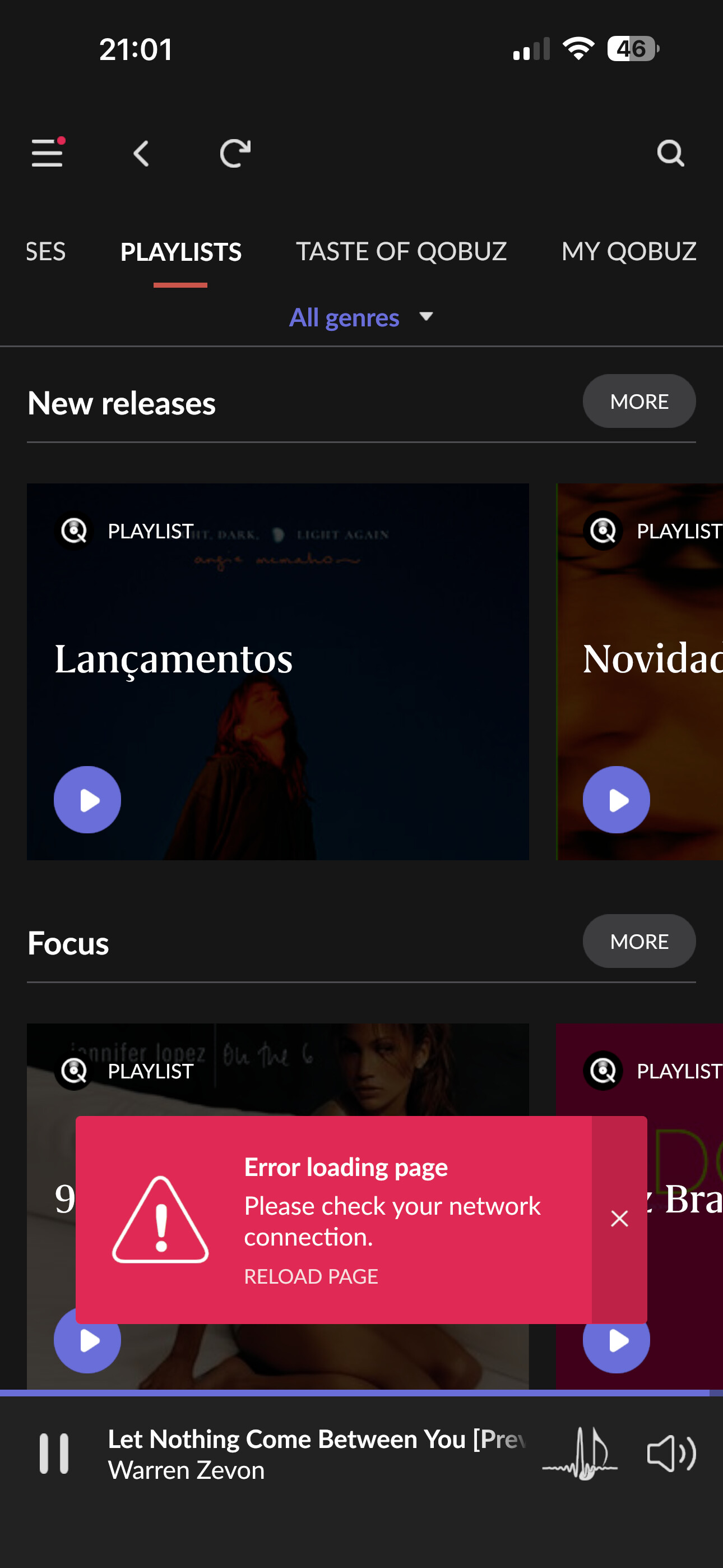Select the Playlists tab
Viewport: 723px width, 1568px height.
(x=180, y=251)
